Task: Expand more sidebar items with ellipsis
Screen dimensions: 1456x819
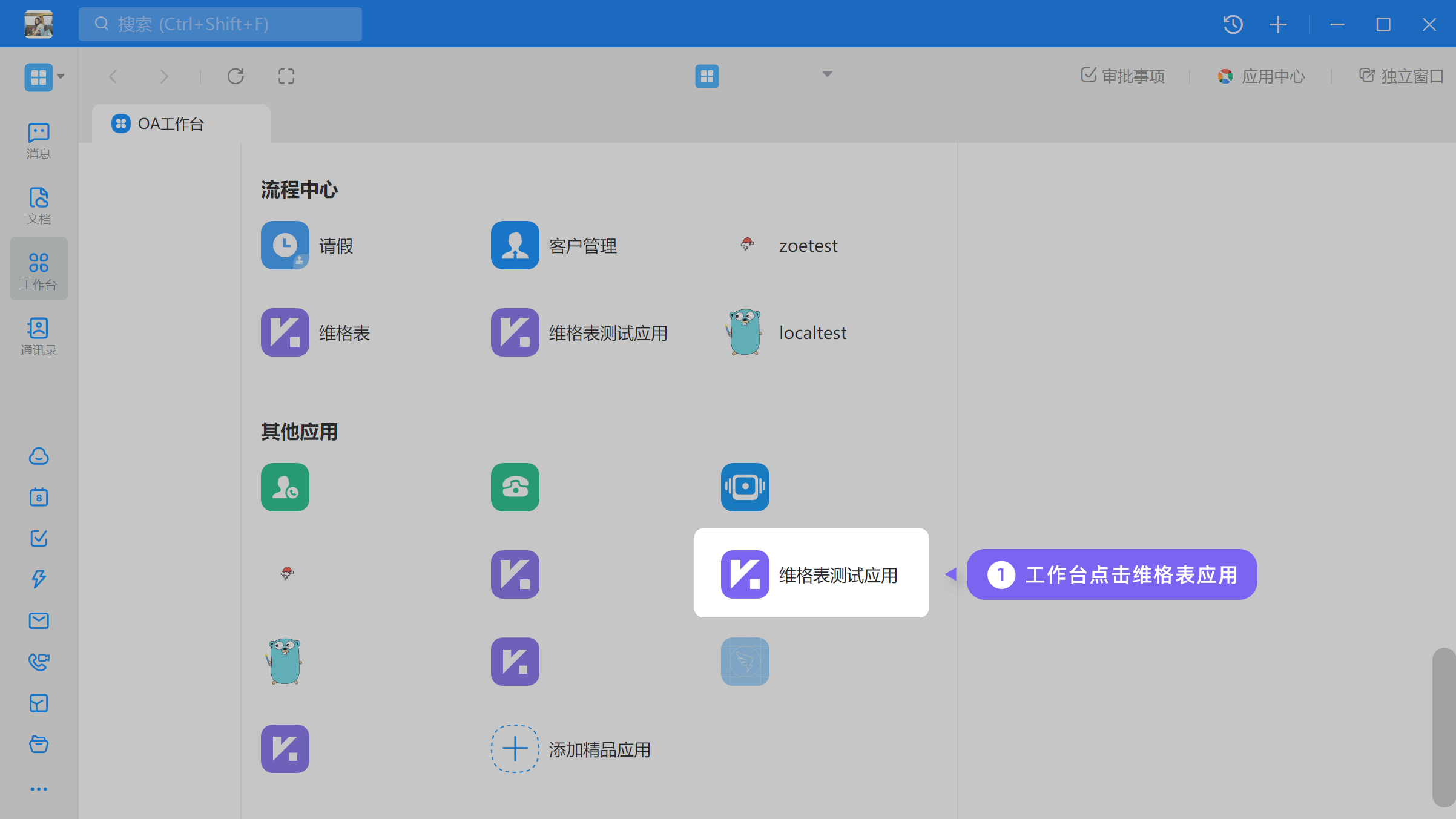Action: coord(39,789)
